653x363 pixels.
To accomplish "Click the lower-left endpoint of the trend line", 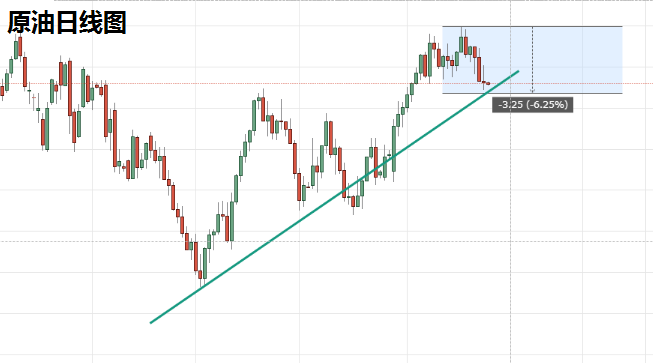I will click(151, 323).
